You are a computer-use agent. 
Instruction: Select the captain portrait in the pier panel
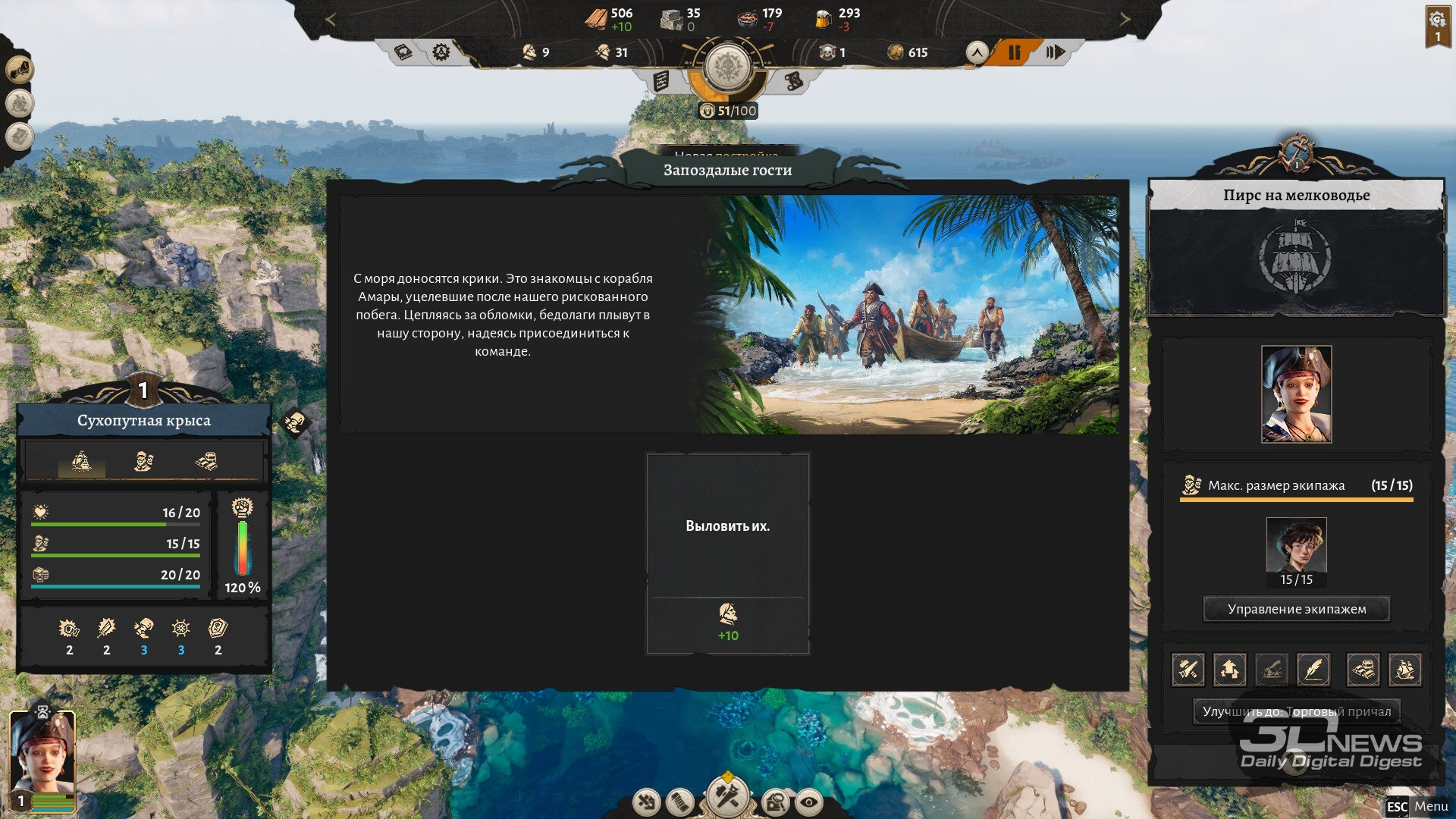point(1297,394)
